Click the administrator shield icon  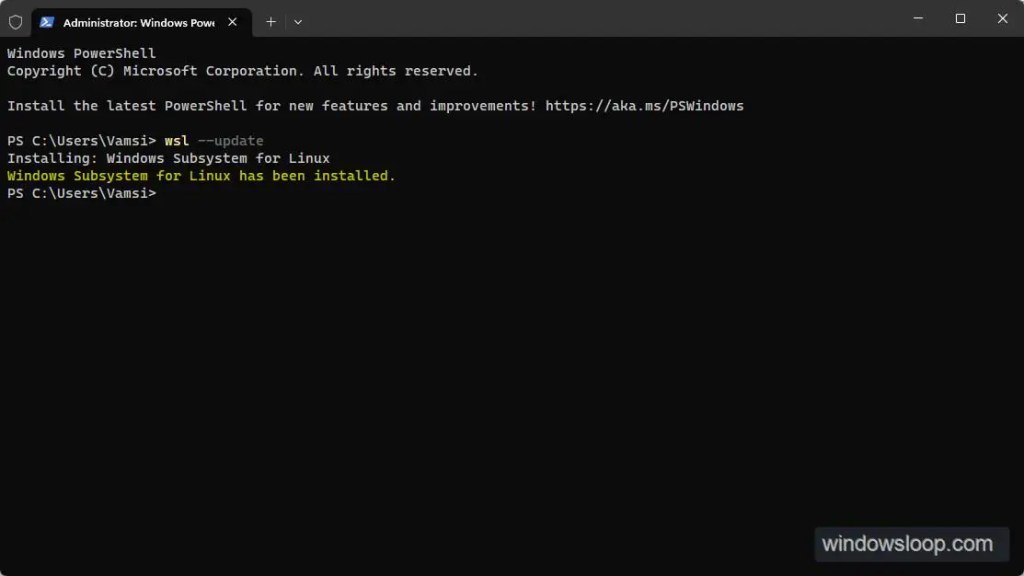[15, 21]
